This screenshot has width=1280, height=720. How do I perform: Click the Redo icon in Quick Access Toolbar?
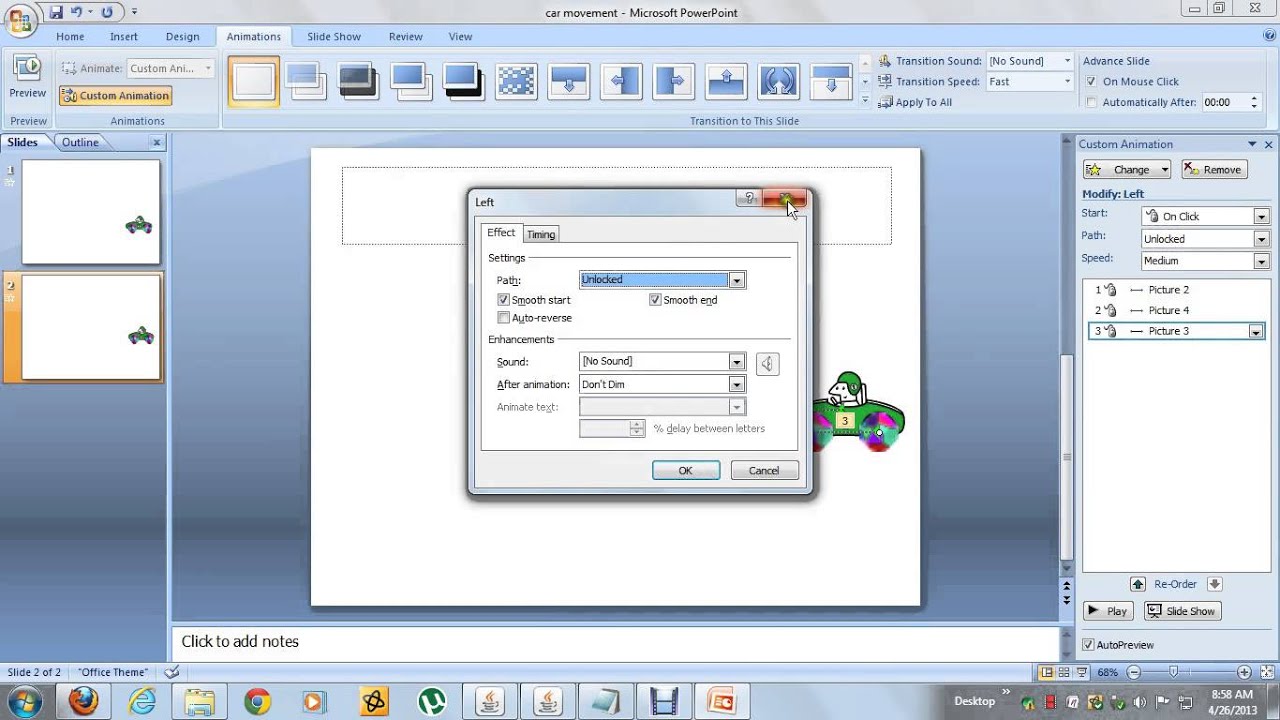click(x=107, y=12)
